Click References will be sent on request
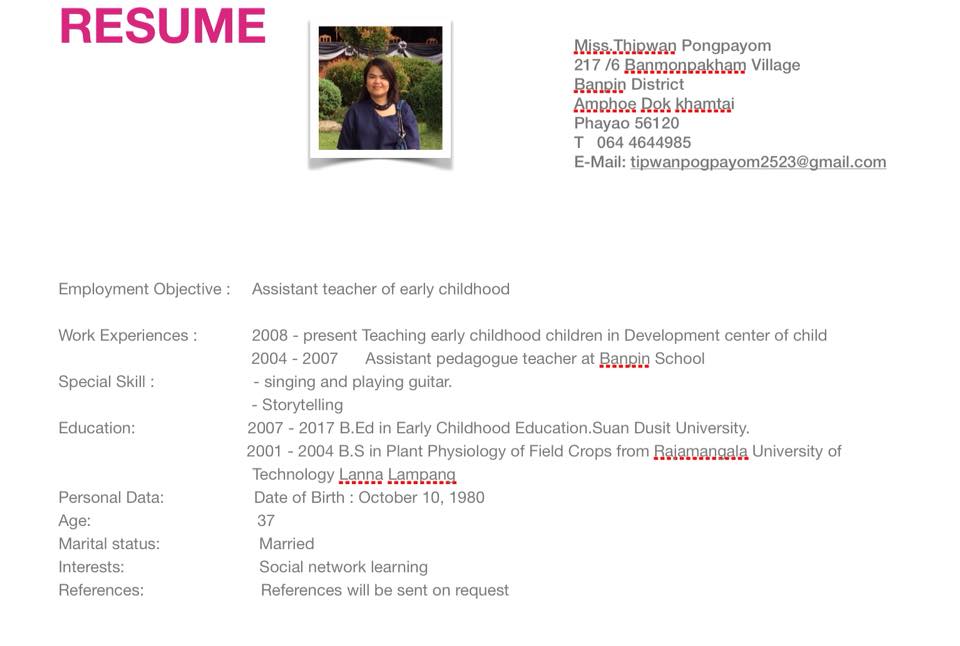 384,590
